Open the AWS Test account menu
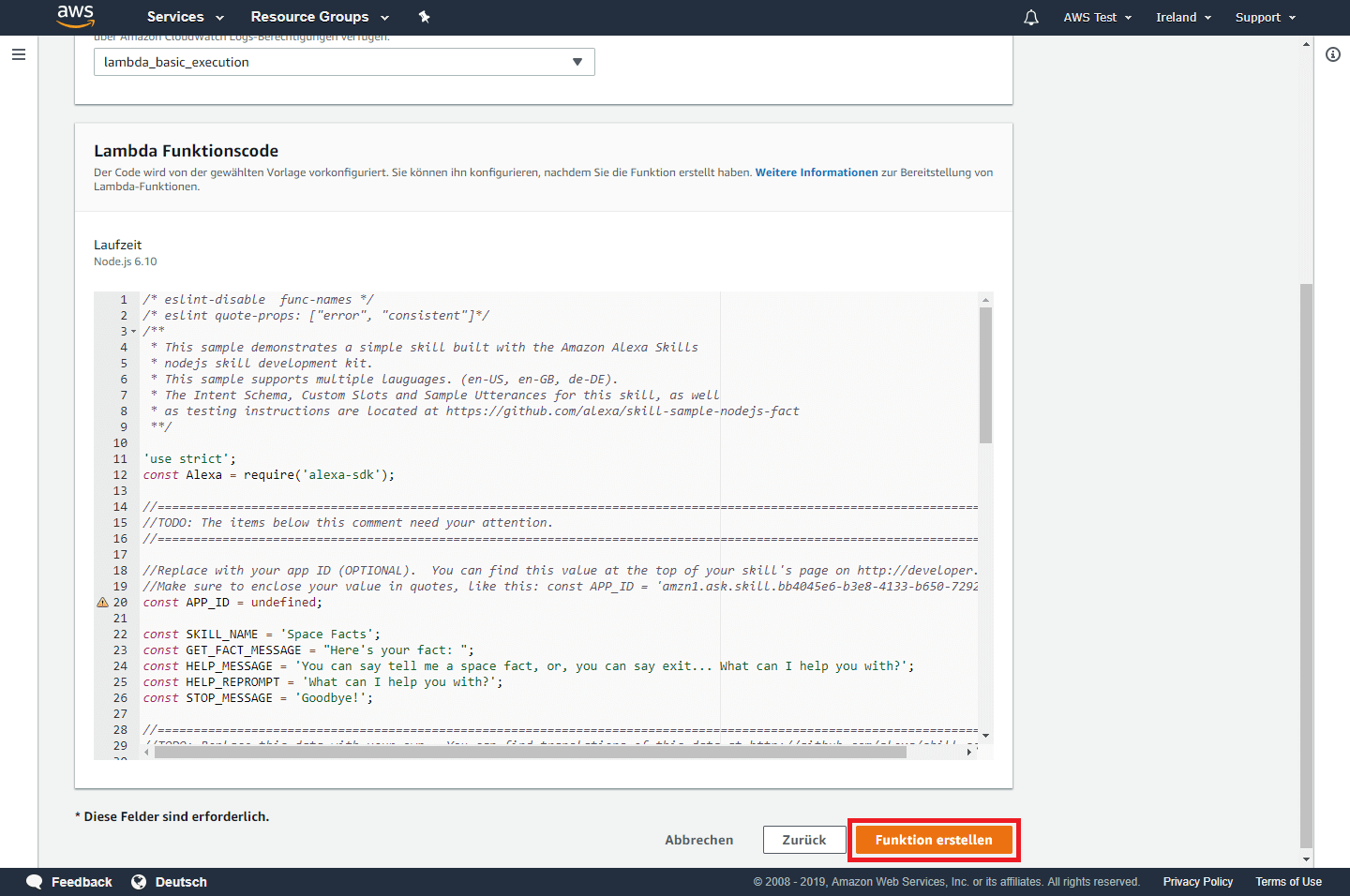 pos(1098,17)
